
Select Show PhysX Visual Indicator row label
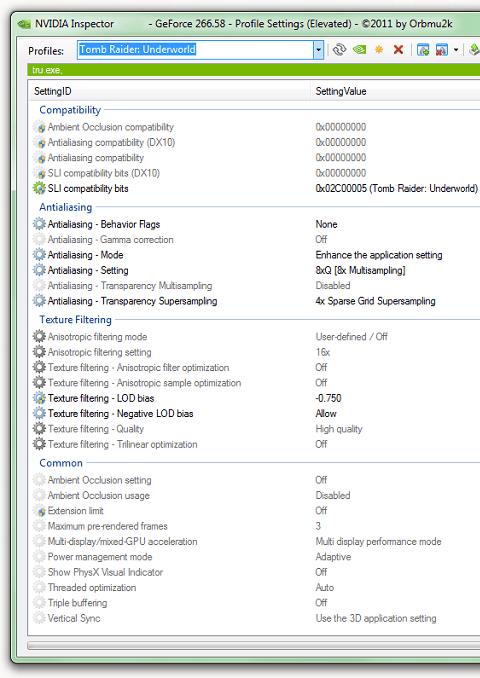coord(105,572)
